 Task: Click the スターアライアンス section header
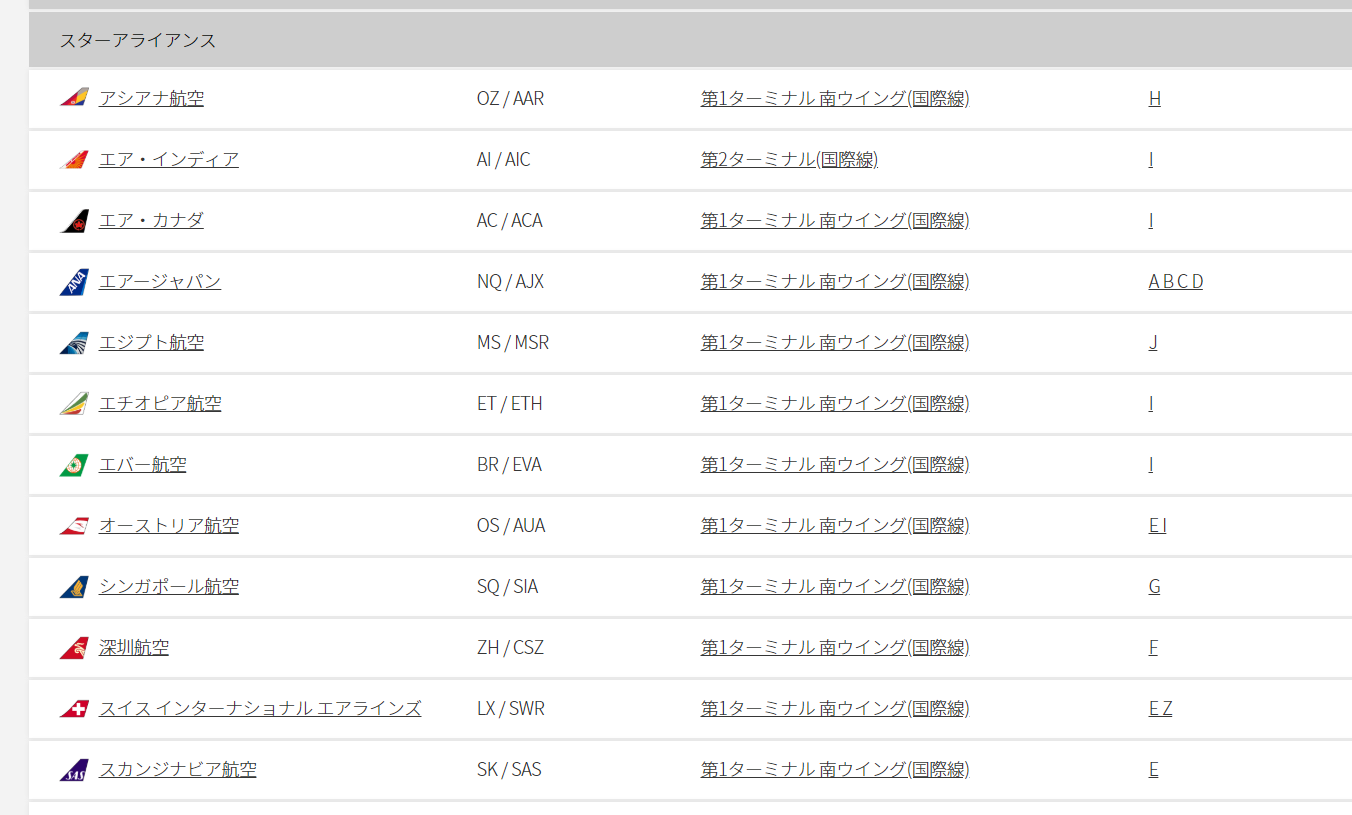[138, 41]
